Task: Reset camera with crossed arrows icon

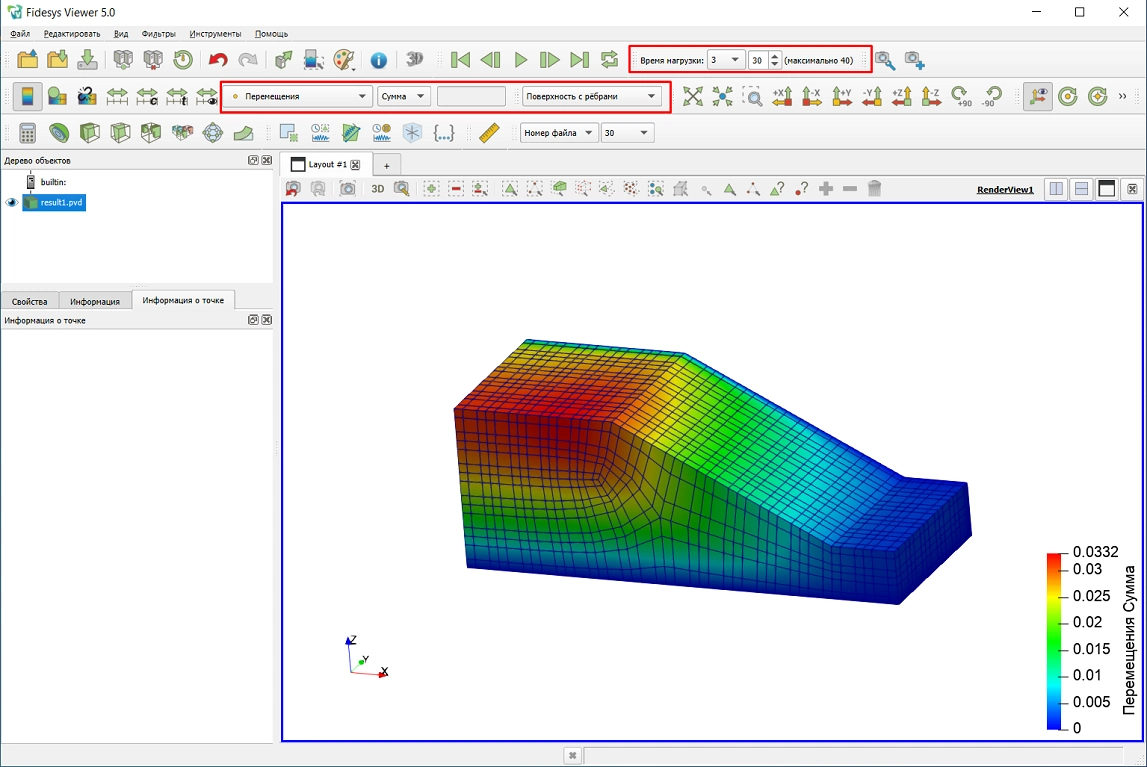Action: [x=692, y=96]
